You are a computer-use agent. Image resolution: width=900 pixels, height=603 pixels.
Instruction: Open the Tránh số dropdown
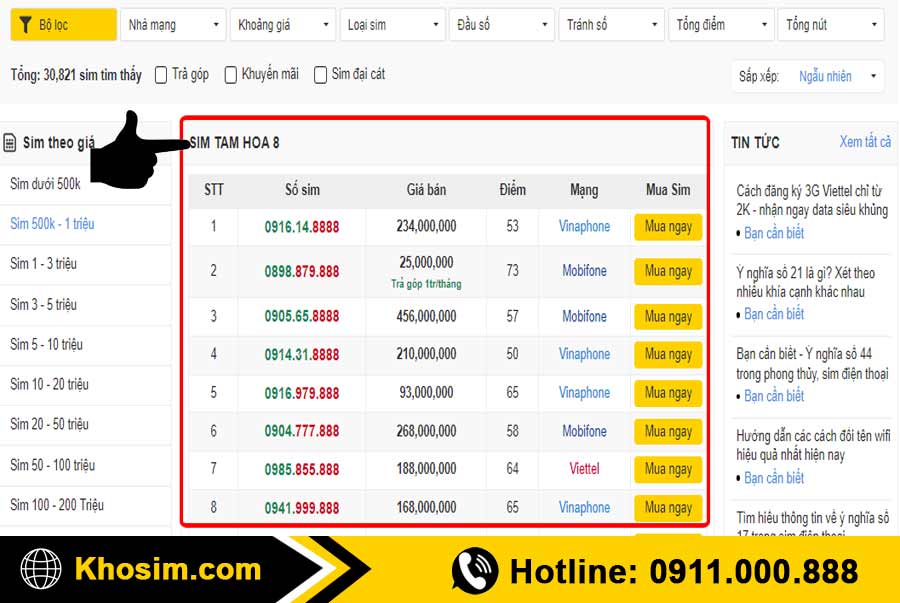click(611, 24)
